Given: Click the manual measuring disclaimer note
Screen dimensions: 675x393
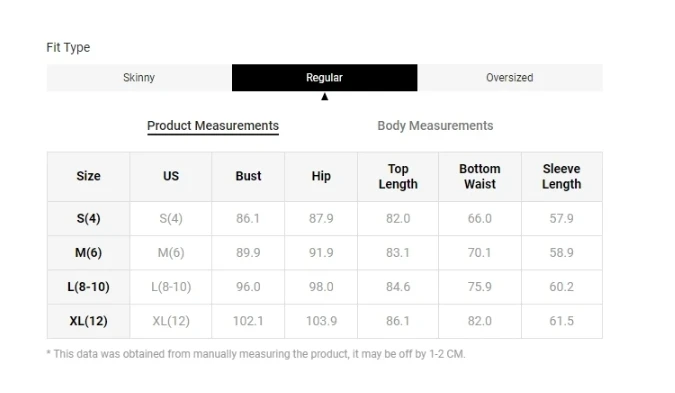Looking at the screenshot, I should tap(256, 354).
